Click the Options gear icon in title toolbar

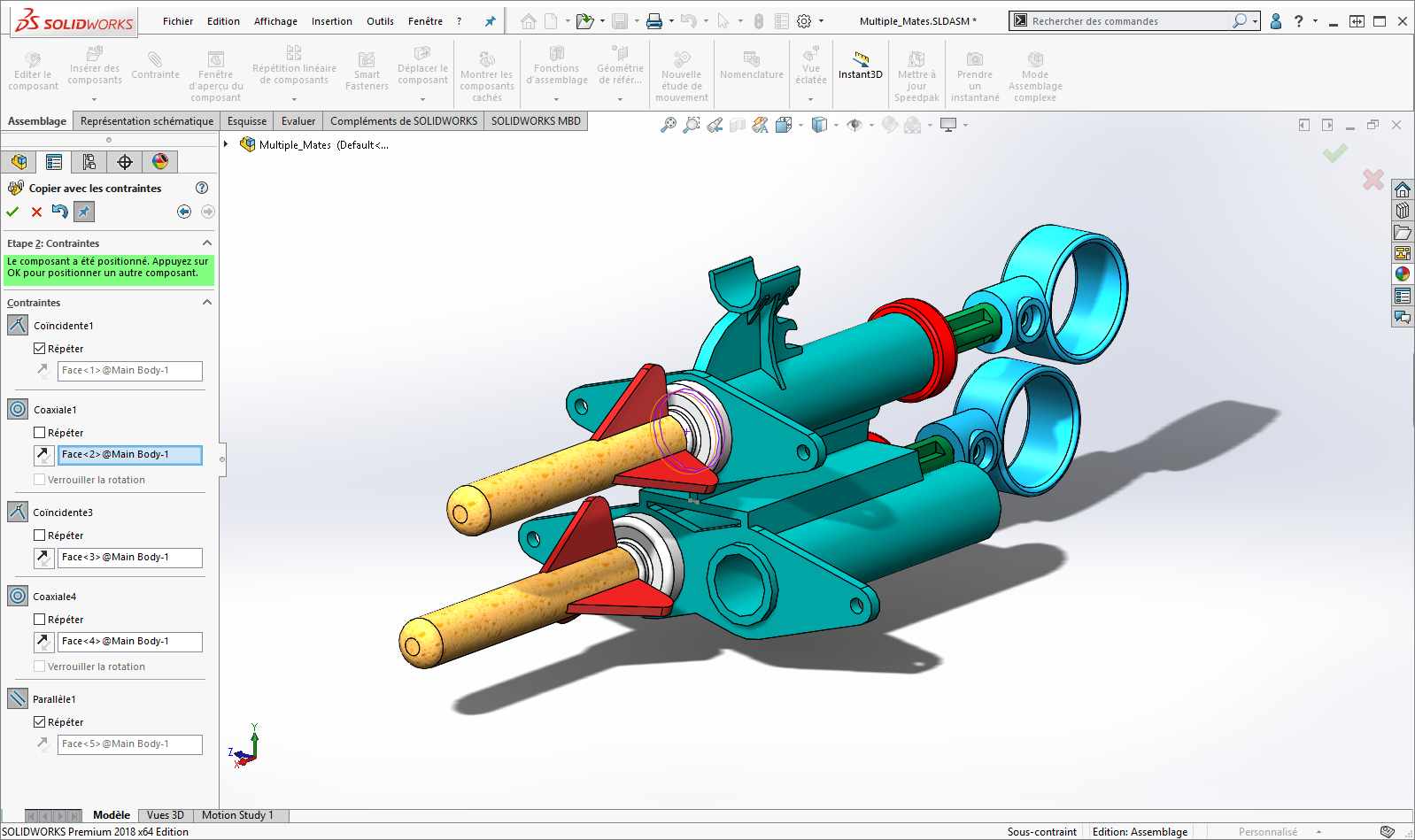click(x=804, y=21)
